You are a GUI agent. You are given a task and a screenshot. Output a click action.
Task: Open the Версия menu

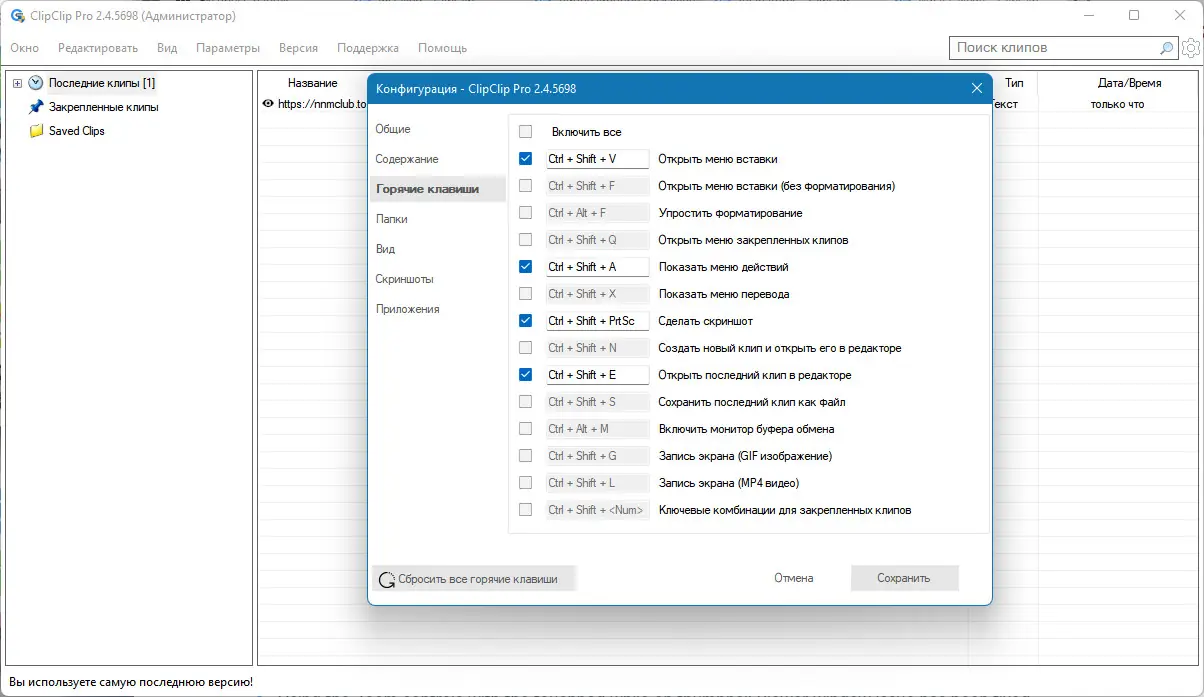tap(299, 48)
